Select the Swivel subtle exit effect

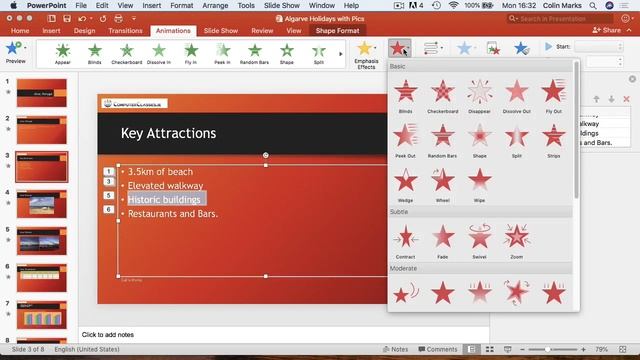479,241
